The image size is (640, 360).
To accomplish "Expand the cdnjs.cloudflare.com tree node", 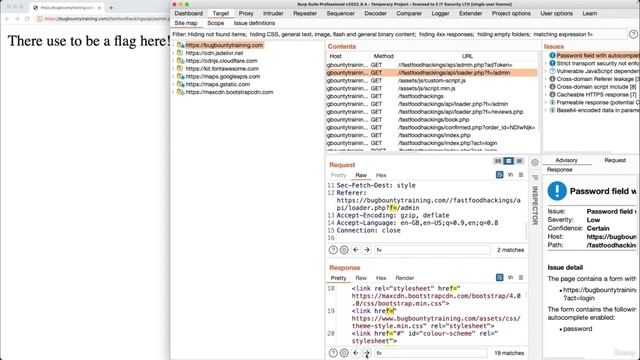I will click(x=174, y=61).
